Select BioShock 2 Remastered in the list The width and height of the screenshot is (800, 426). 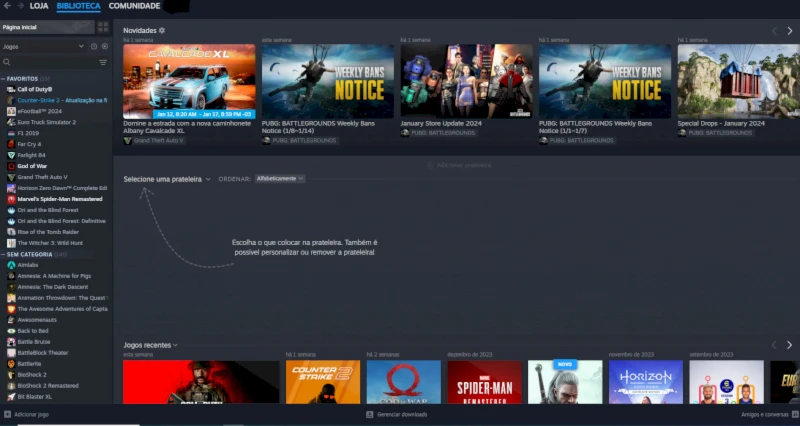click(48, 386)
